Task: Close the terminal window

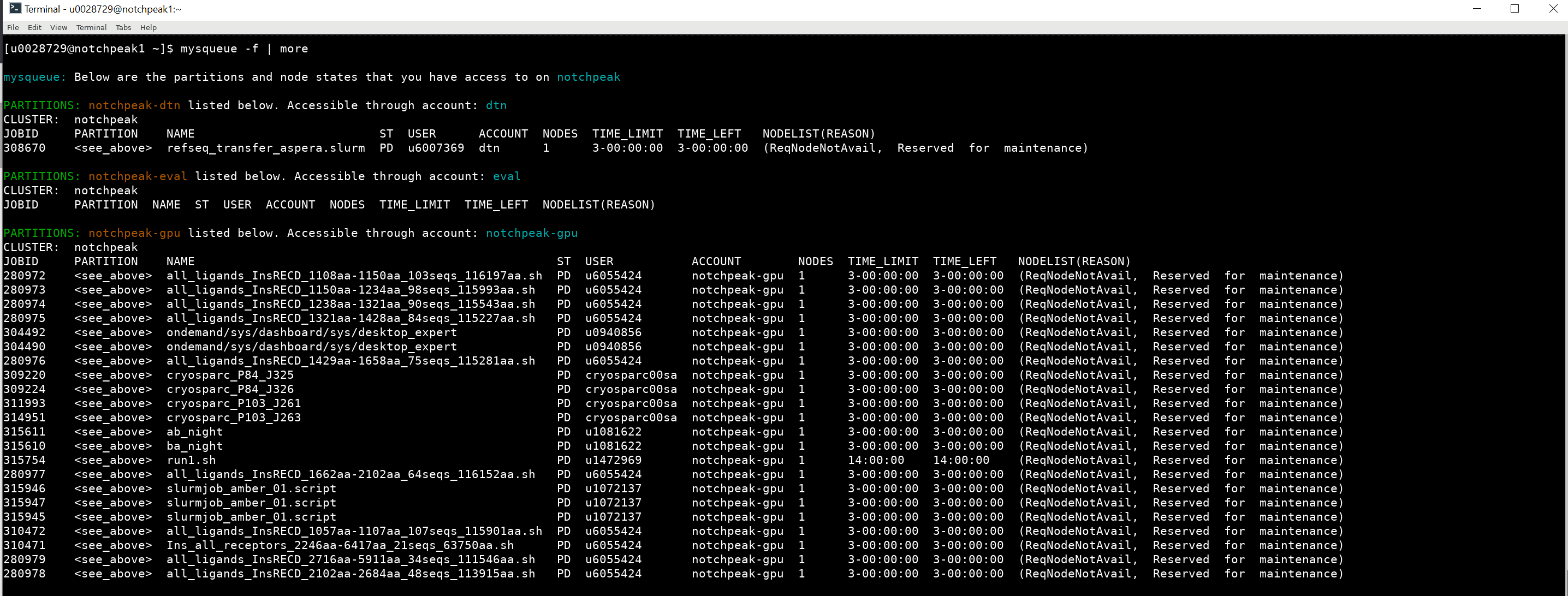Action: pos(1553,9)
